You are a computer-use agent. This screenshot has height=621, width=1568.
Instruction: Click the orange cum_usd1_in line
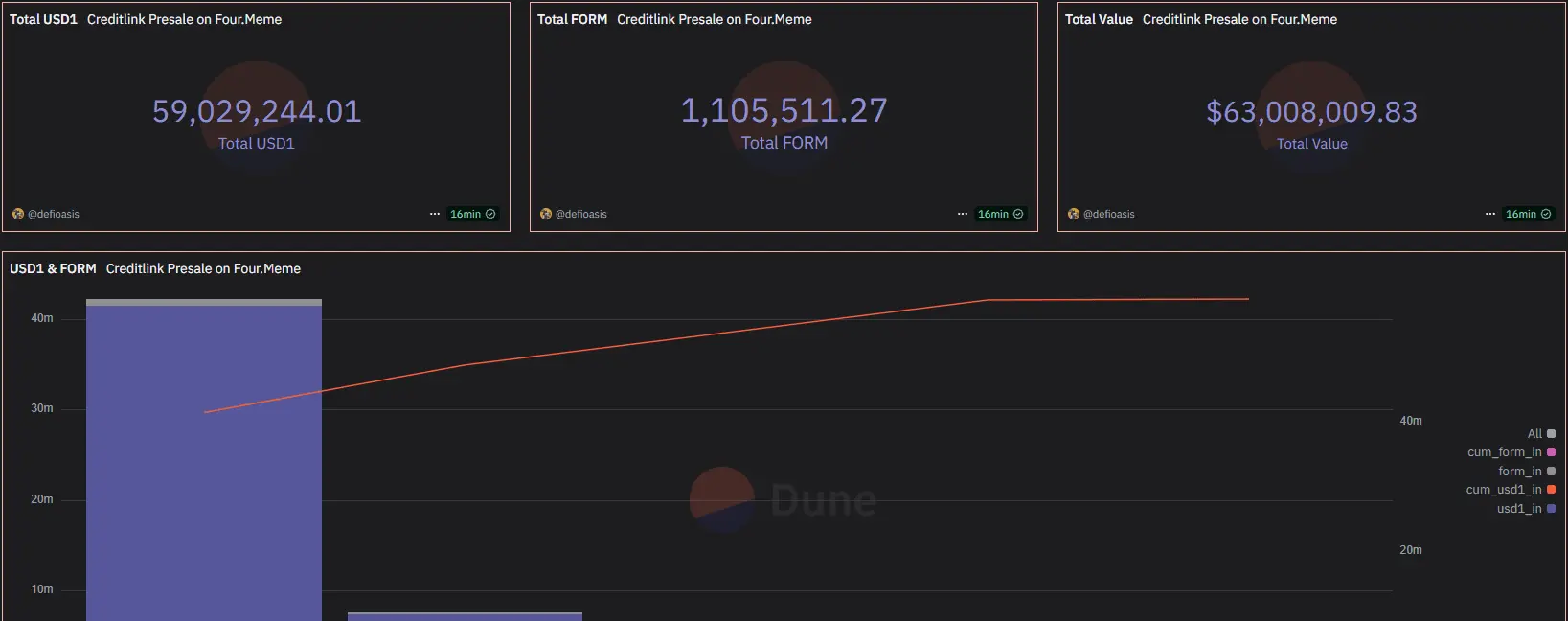pyautogui.click(x=726, y=333)
